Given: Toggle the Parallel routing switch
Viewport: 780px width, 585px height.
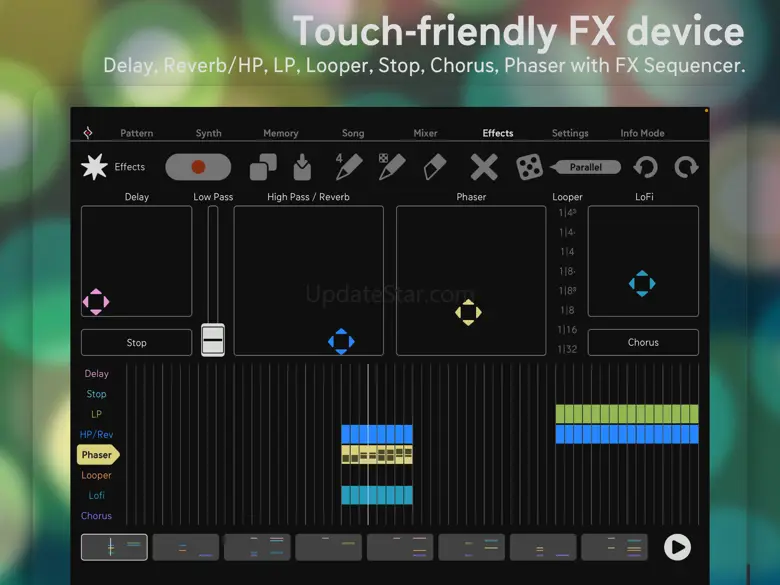Looking at the screenshot, I should 586,167.
